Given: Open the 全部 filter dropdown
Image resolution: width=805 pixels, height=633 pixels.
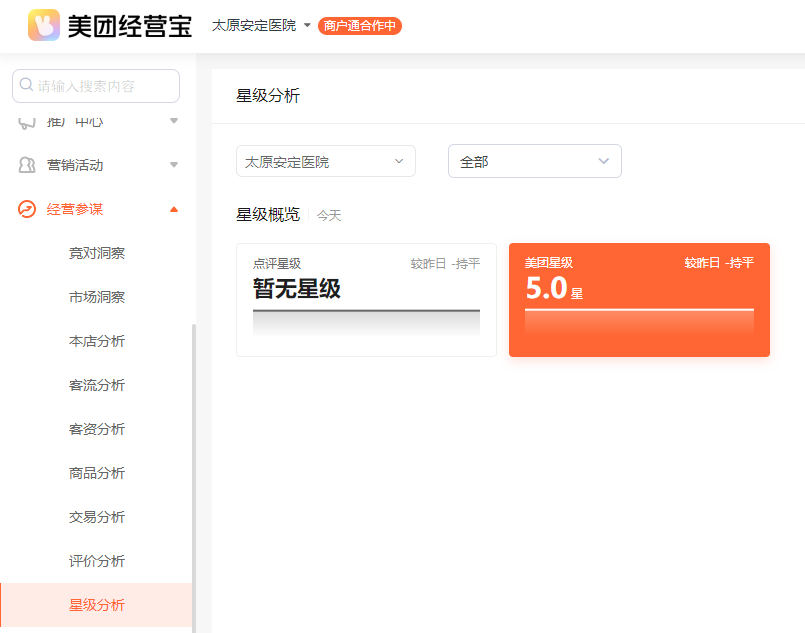Looking at the screenshot, I should tap(534, 161).
